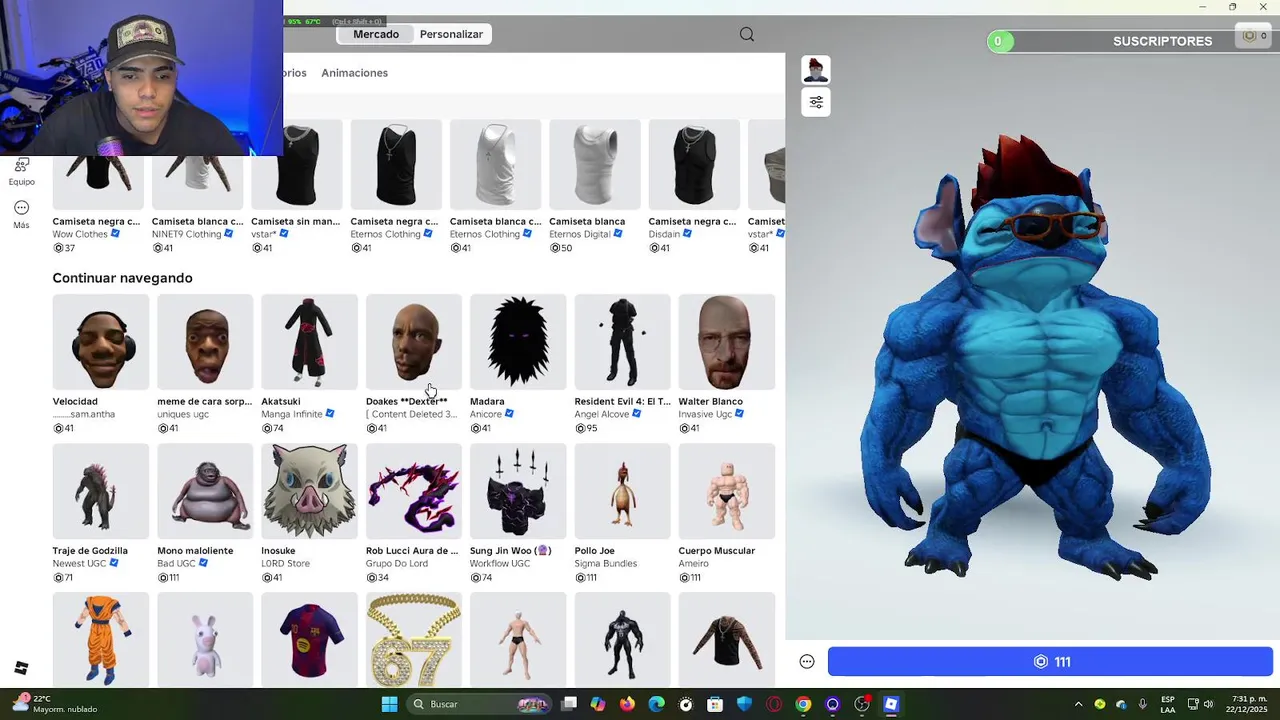Click the SUSCRIPTORES overlay label

coord(1162,41)
